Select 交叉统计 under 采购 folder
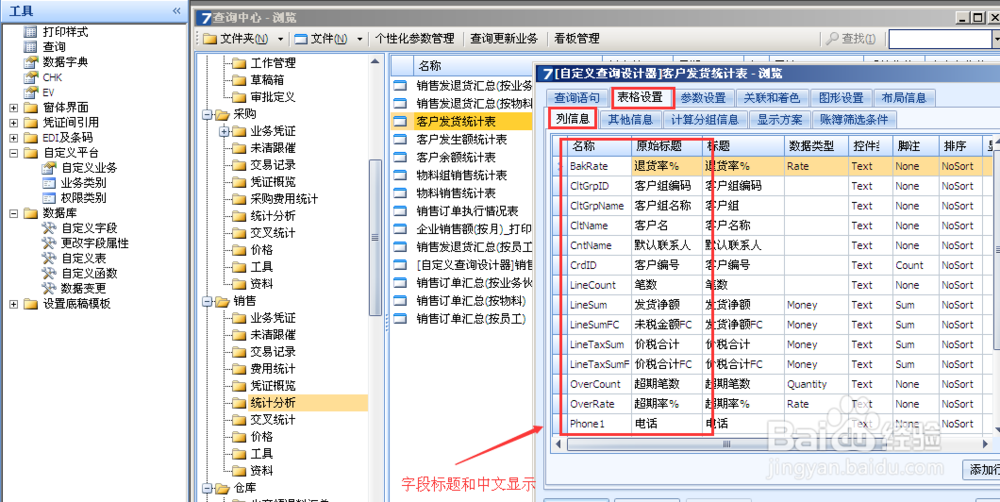This screenshot has height=502, width=1000. click(x=273, y=233)
